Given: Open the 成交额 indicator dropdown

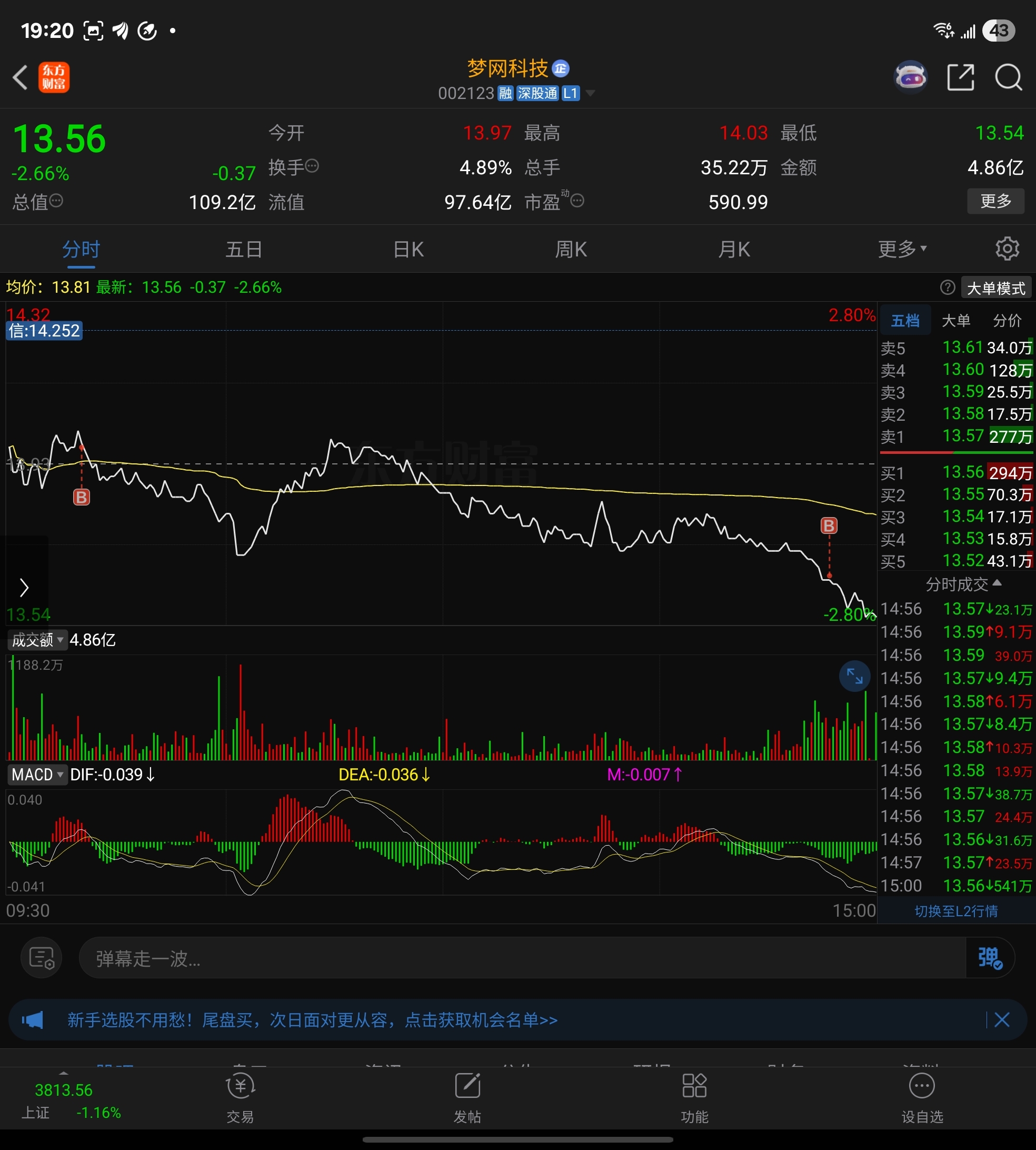Looking at the screenshot, I should [37, 640].
